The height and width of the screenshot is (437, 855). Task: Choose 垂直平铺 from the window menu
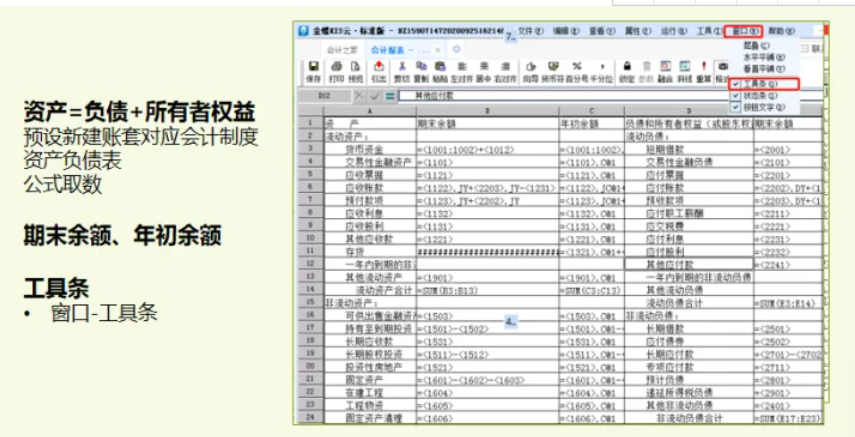763,69
